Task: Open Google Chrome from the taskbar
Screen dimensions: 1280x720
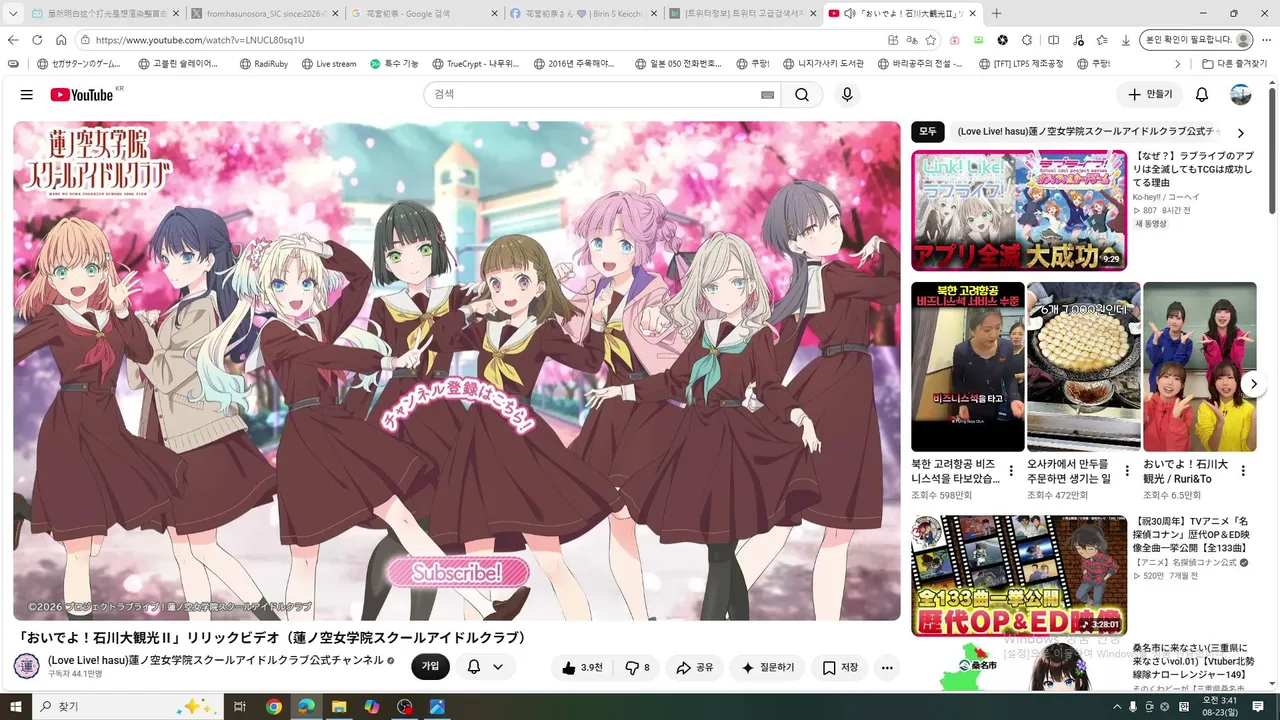Action: 273,707
